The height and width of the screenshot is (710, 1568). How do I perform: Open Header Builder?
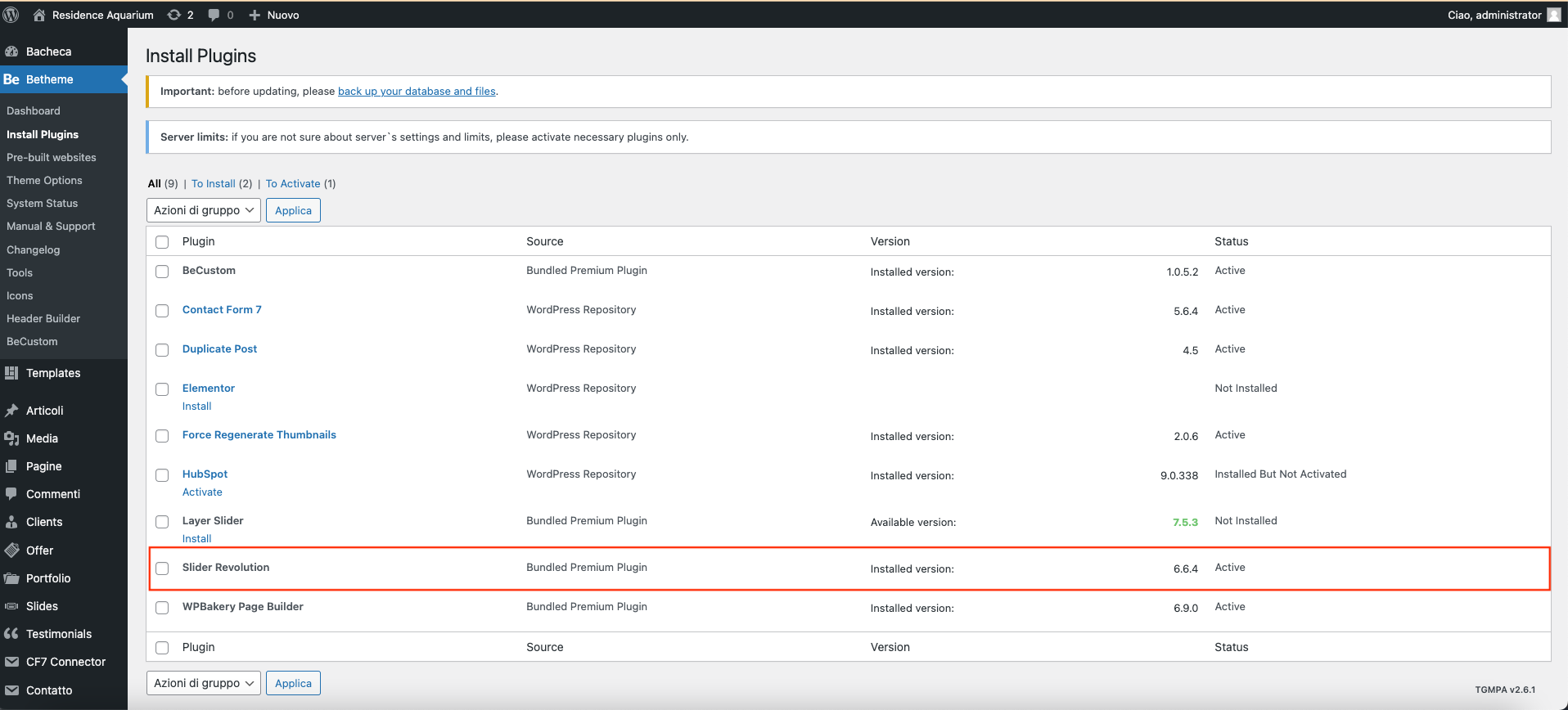click(x=43, y=318)
